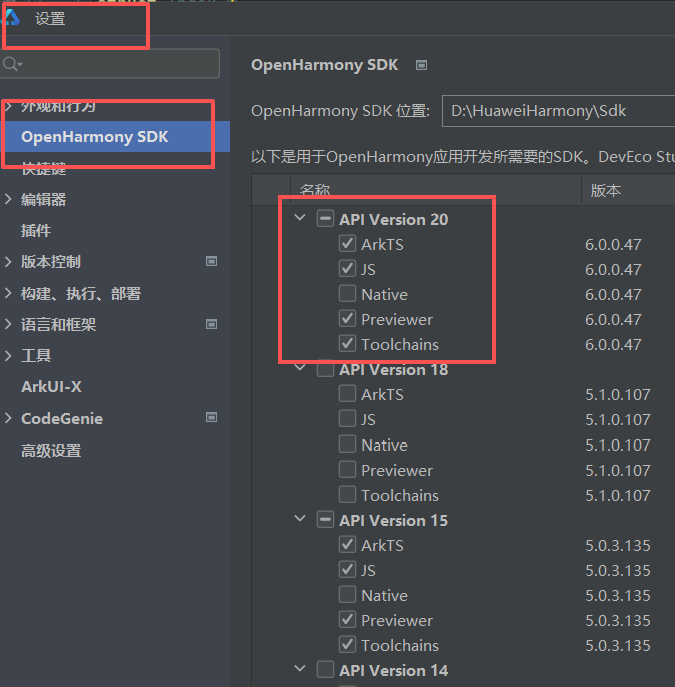Click the project-level icon beside CodeGenie

click(x=212, y=418)
